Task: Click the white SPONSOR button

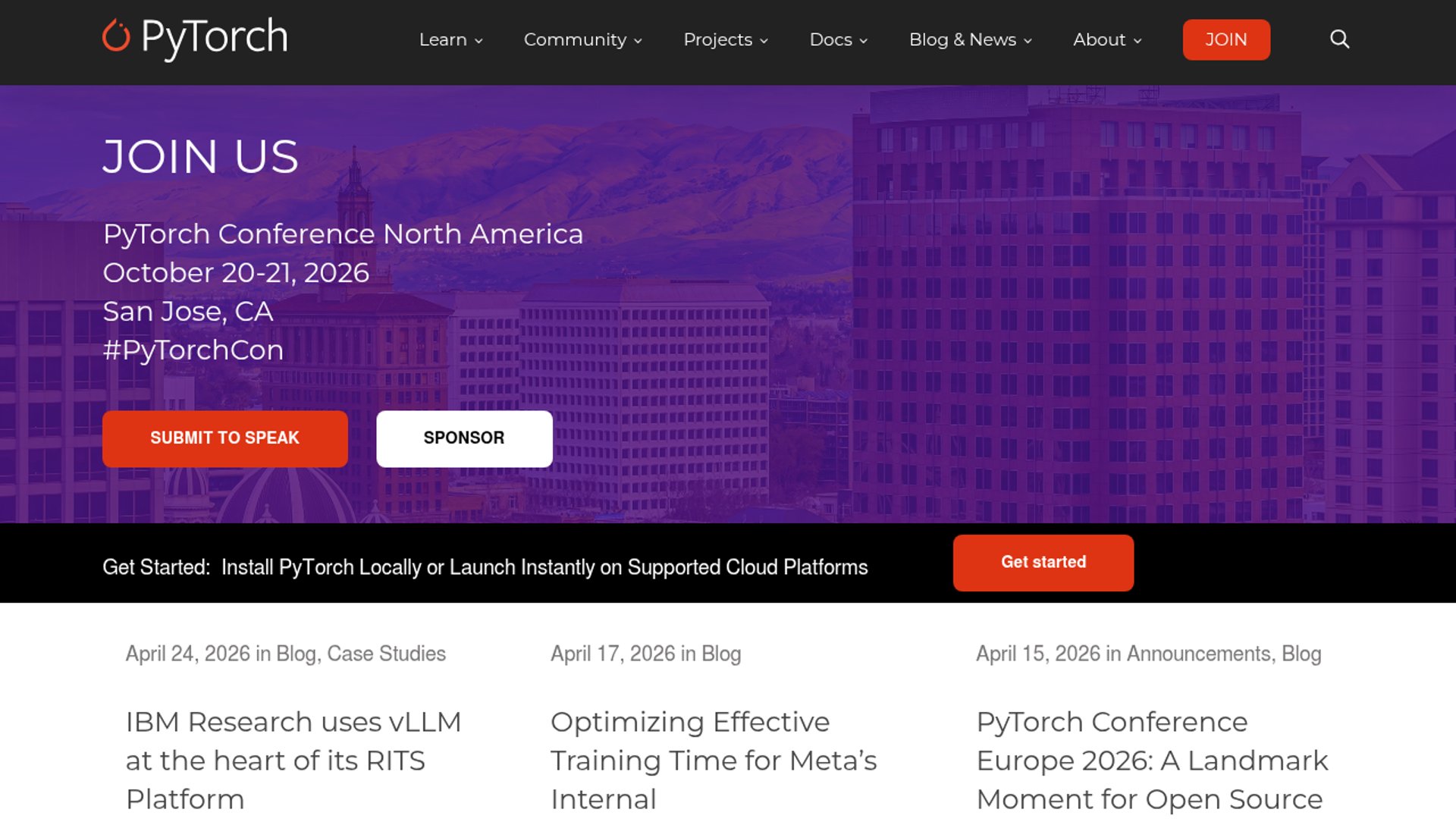Action: [x=464, y=438]
